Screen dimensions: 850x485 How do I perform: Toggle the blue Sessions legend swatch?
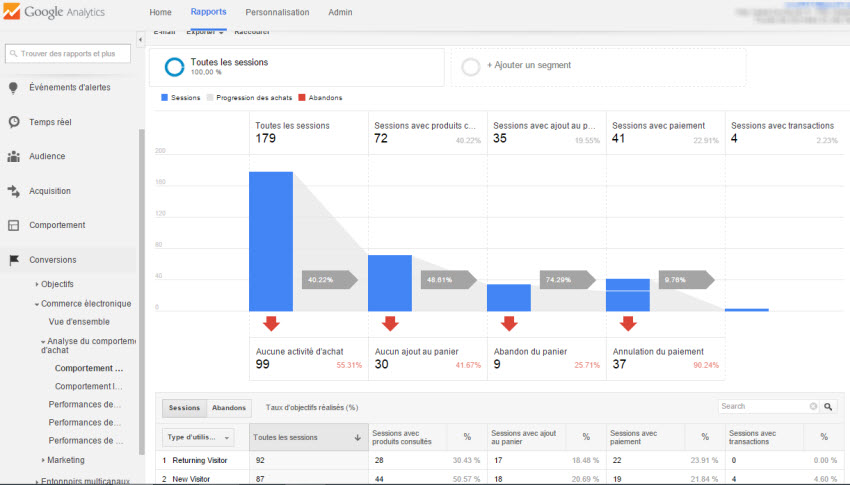click(164, 98)
